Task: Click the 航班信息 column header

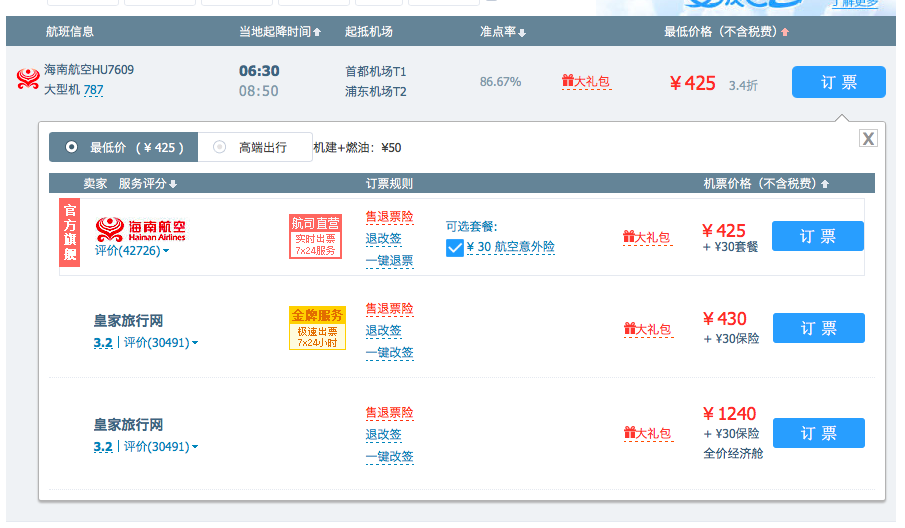Action: coord(70,32)
